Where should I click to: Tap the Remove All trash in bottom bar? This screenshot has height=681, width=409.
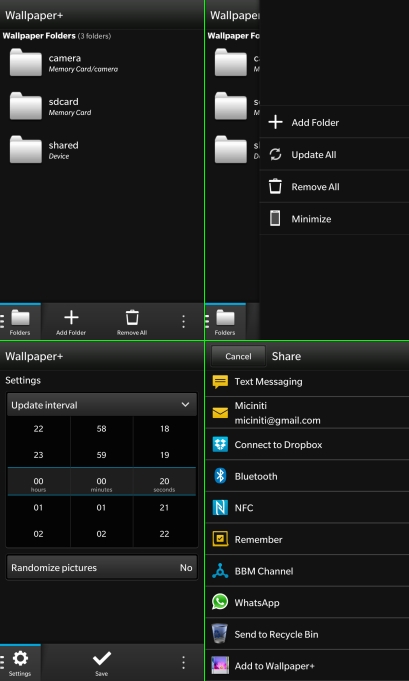coord(132,322)
